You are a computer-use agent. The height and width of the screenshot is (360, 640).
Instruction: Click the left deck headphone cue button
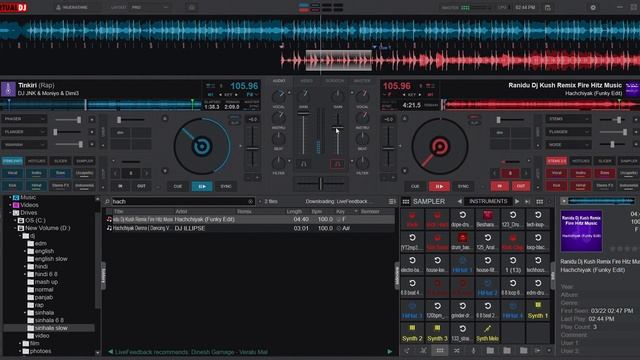click(x=304, y=164)
